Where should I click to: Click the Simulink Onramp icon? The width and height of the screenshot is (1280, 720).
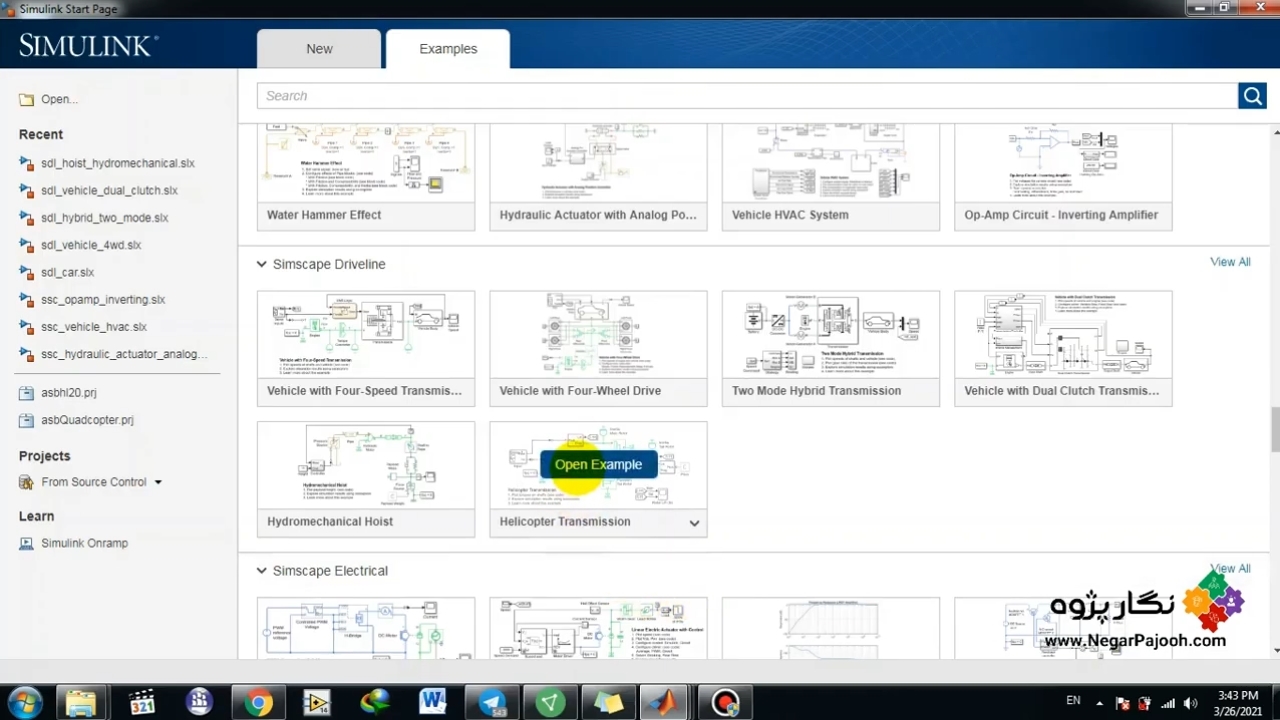point(26,543)
